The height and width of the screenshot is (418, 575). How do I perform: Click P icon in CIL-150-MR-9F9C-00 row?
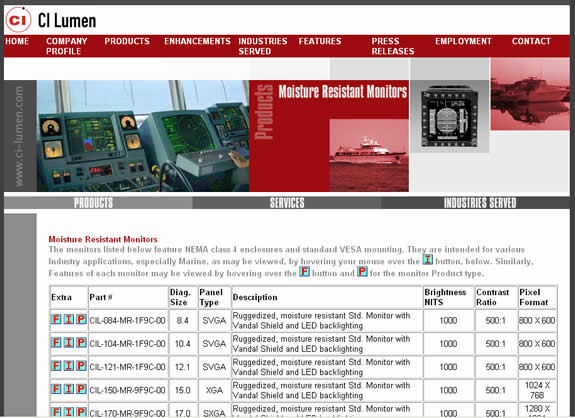click(x=81, y=389)
